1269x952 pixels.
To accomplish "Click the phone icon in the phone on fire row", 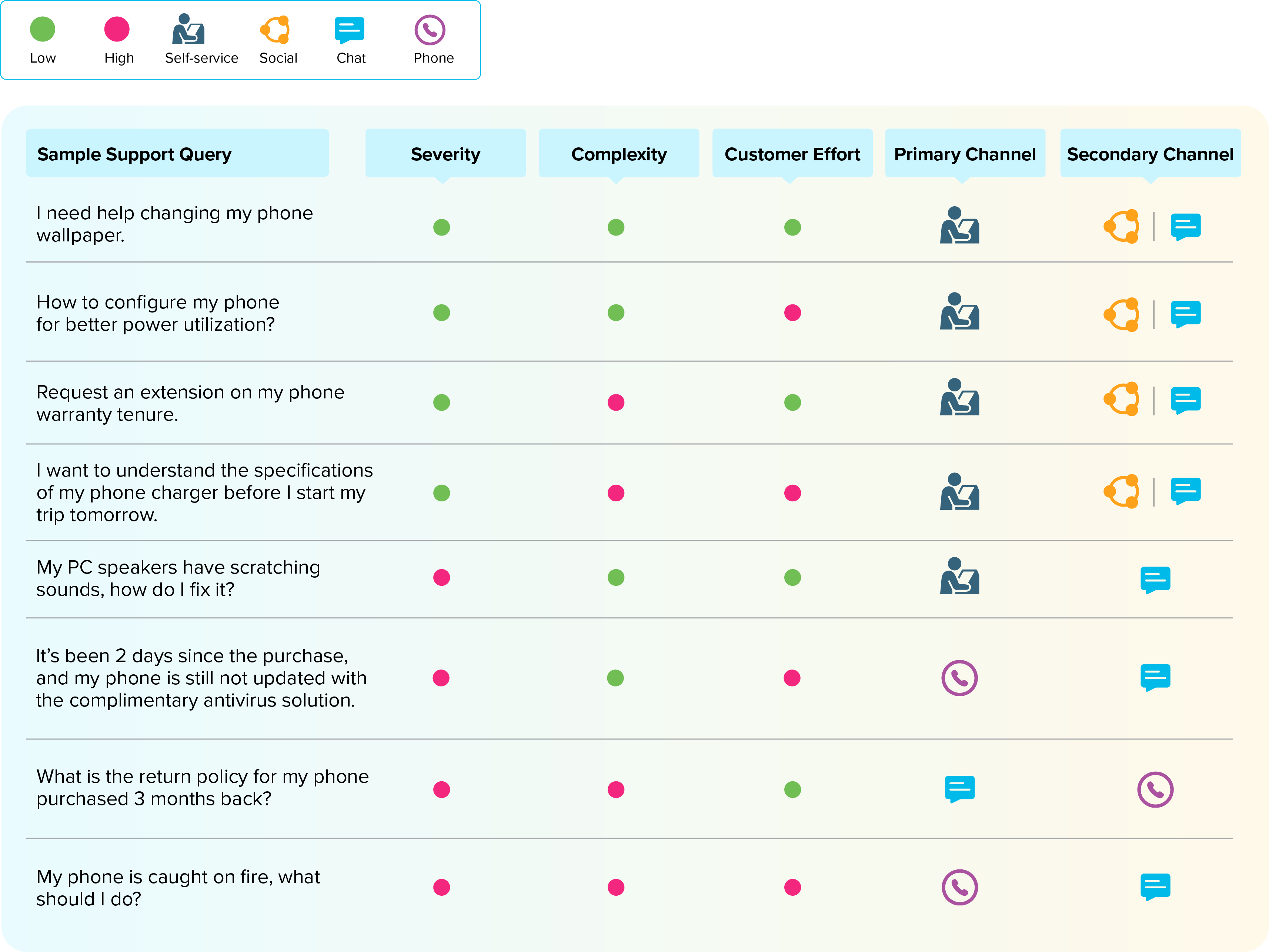I will [959, 887].
